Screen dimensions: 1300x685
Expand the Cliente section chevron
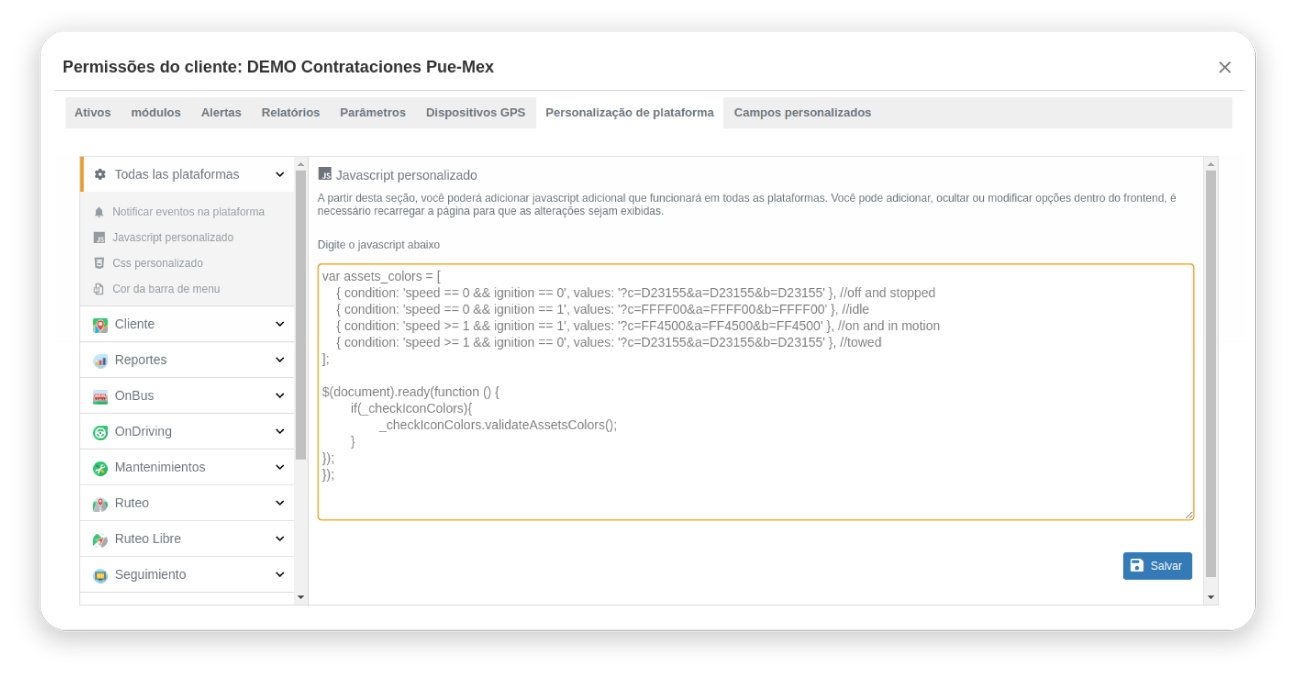tap(280, 324)
